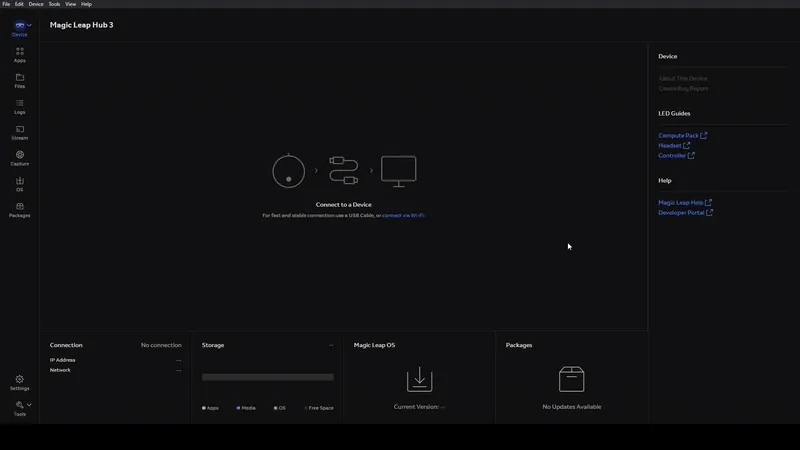800x450 pixels.
Task: Click the USB cable illustration
Action: click(x=343, y=170)
